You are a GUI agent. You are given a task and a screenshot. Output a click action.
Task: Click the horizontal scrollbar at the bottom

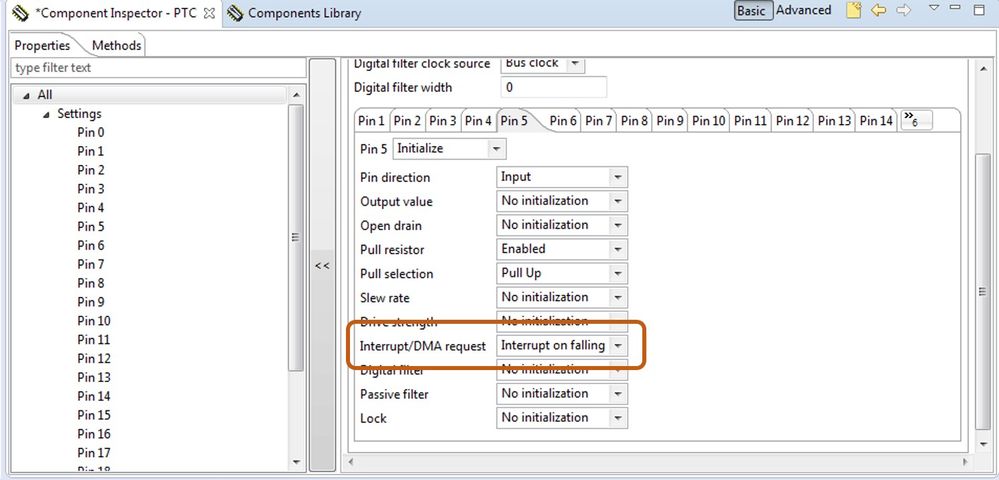pyautogui.click(x=658, y=462)
